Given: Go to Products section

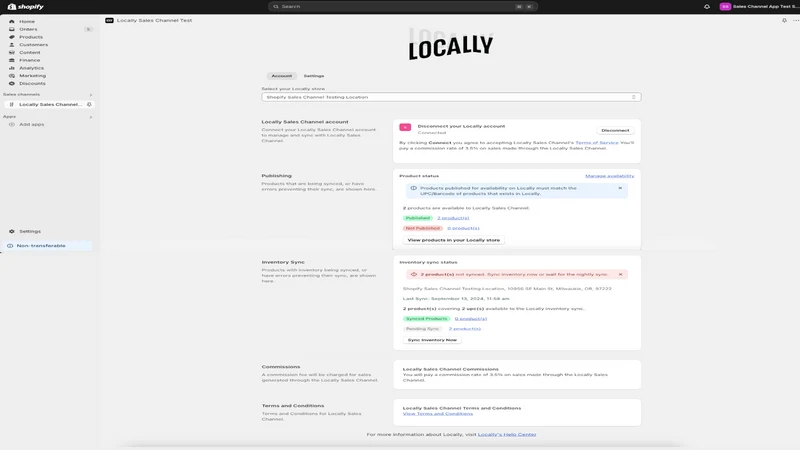Looking at the screenshot, I should [31, 37].
